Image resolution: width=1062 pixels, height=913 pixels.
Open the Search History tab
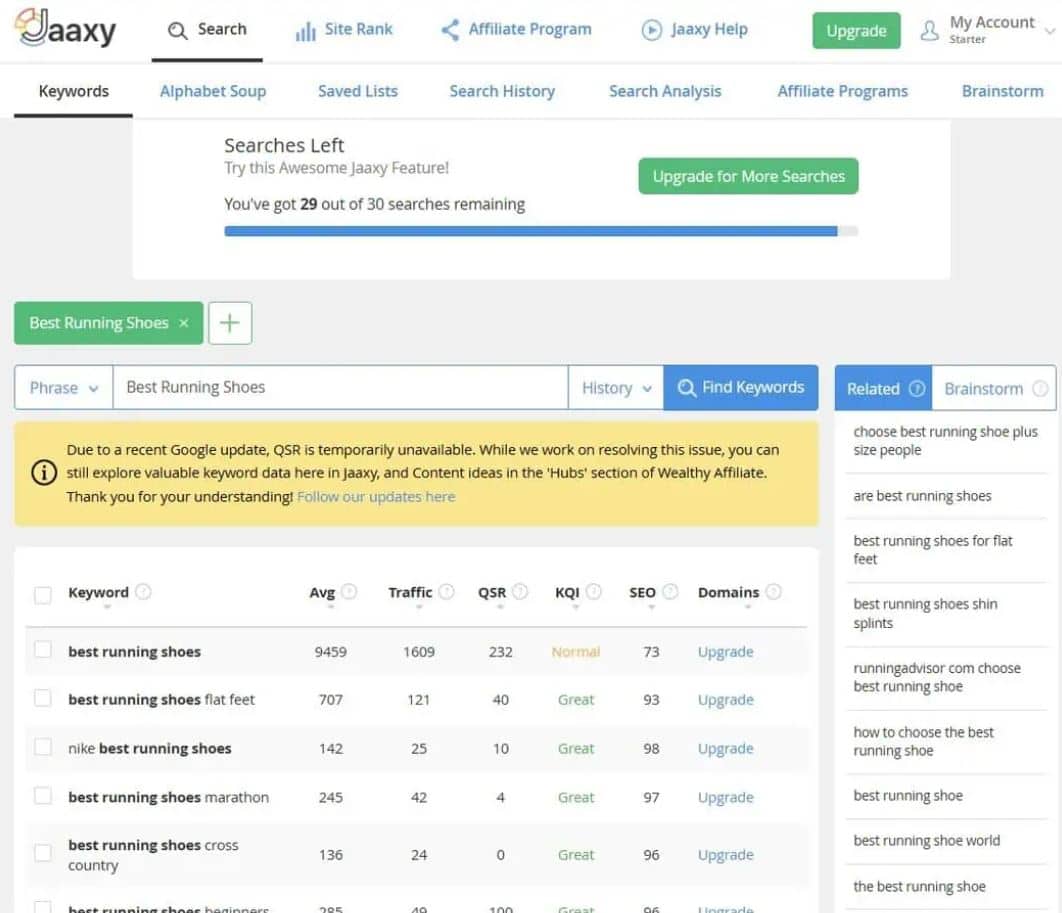[502, 91]
